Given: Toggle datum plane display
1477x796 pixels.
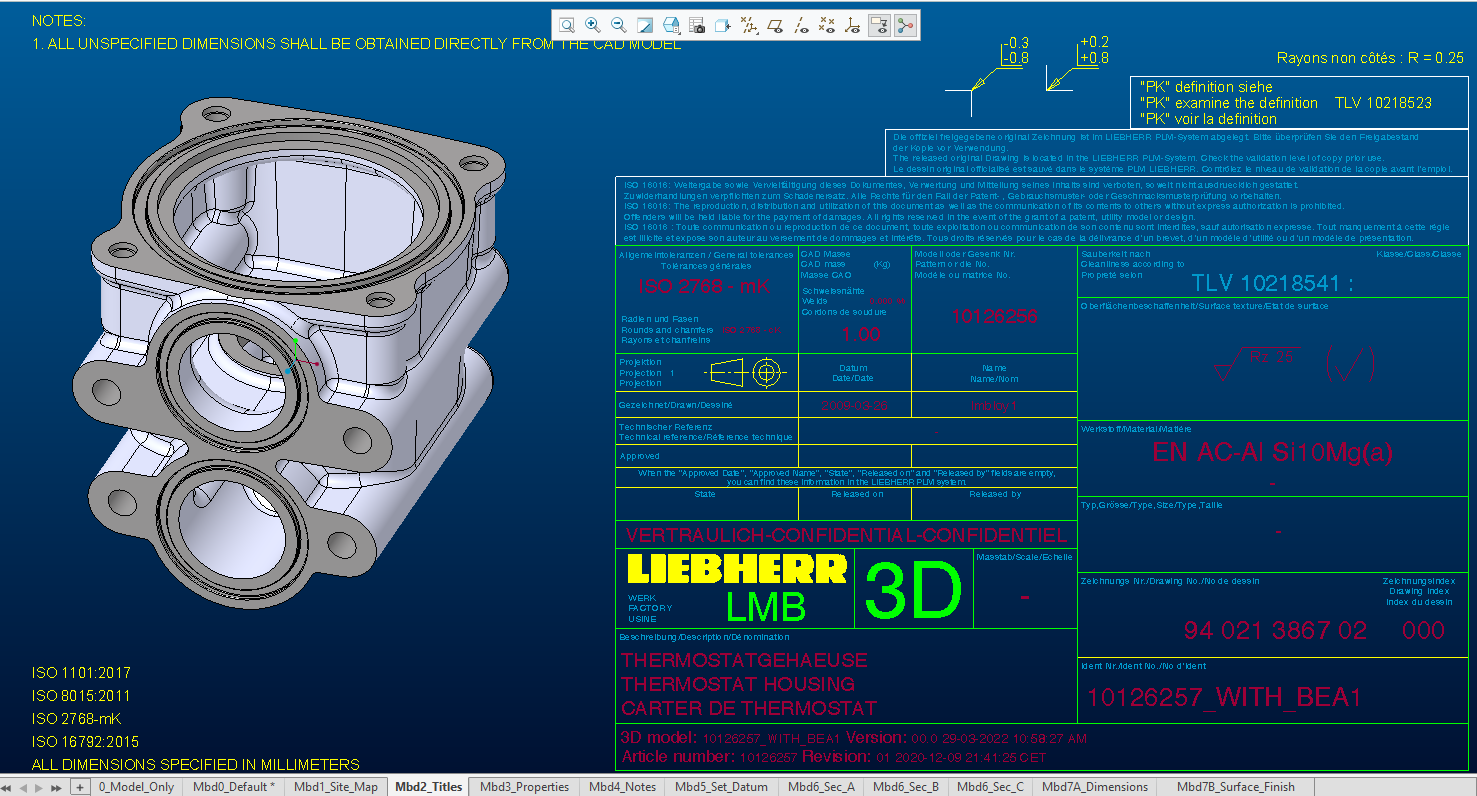Looking at the screenshot, I should point(775,25).
